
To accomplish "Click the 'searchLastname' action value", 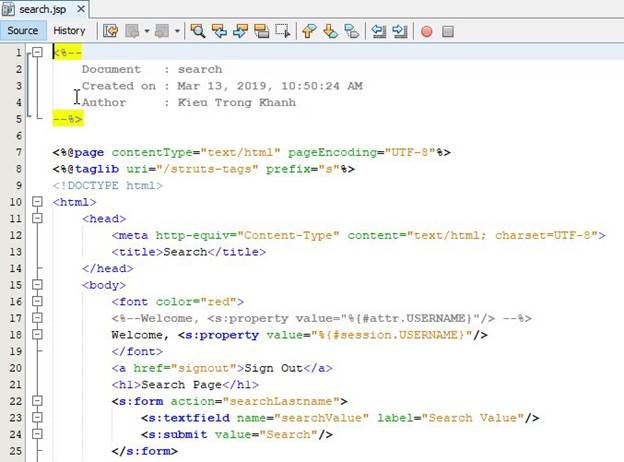I will 281,401.
